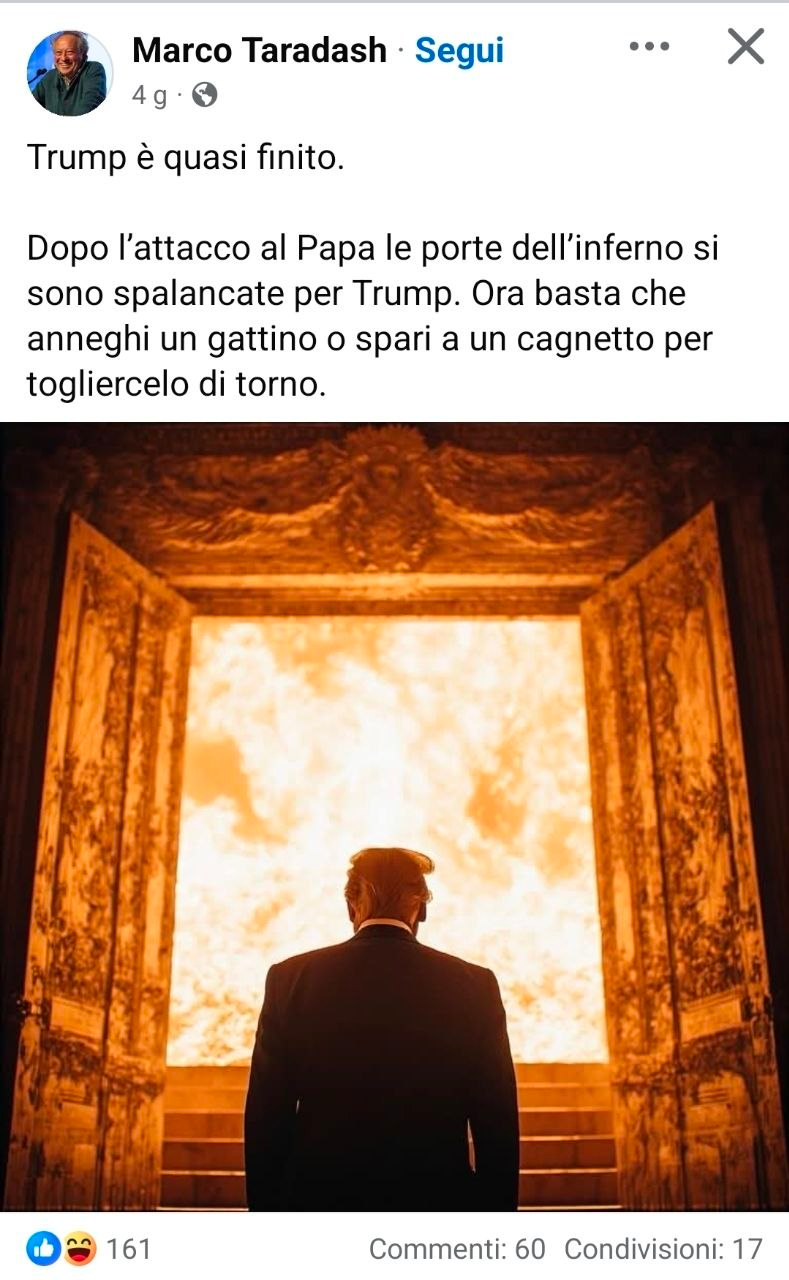The width and height of the screenshot is (789, 1280).
Task: Click the globe public-visibility icon
Action: click(204, 95)
